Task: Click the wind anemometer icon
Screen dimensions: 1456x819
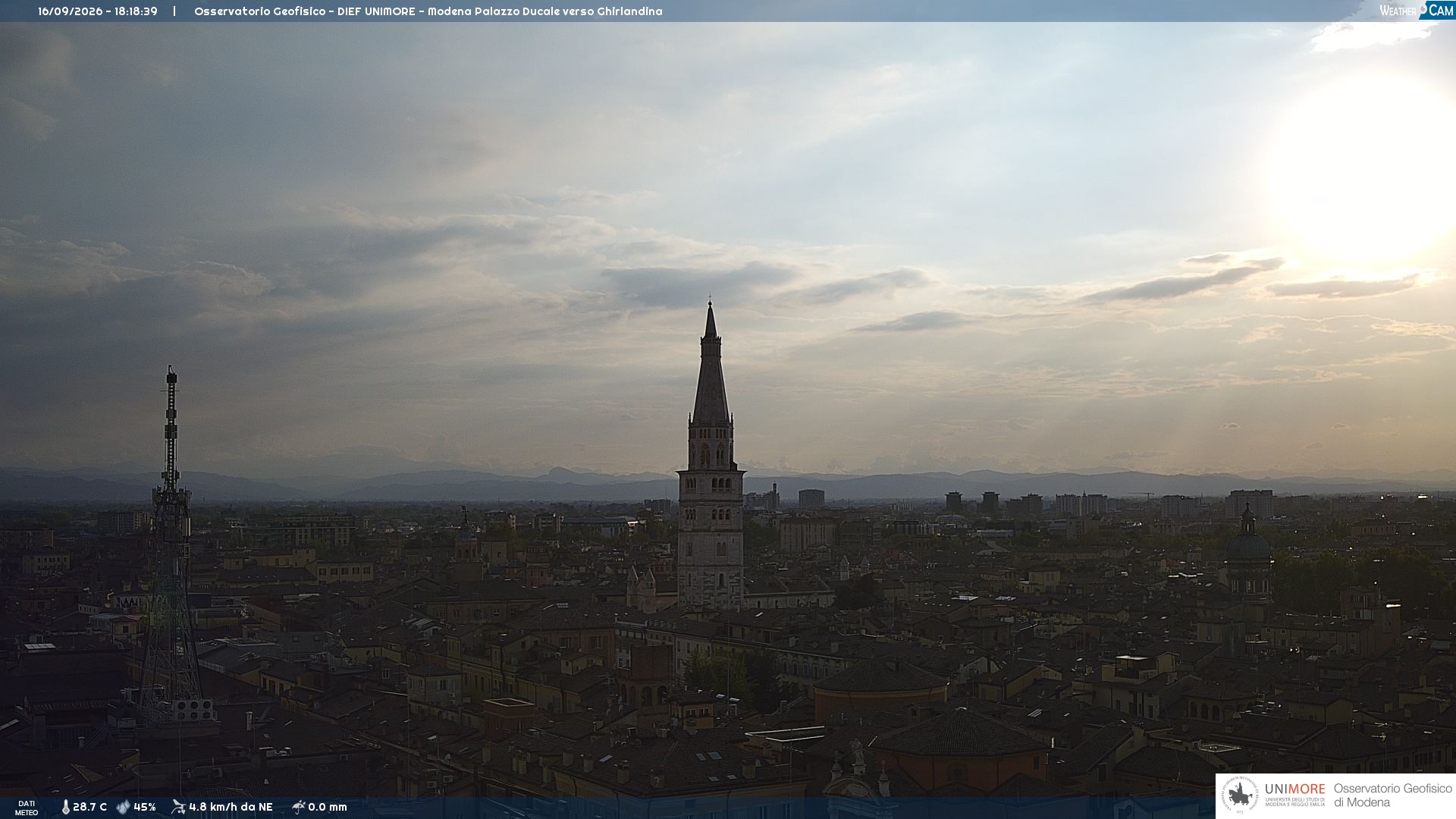Action: [178, 807]
